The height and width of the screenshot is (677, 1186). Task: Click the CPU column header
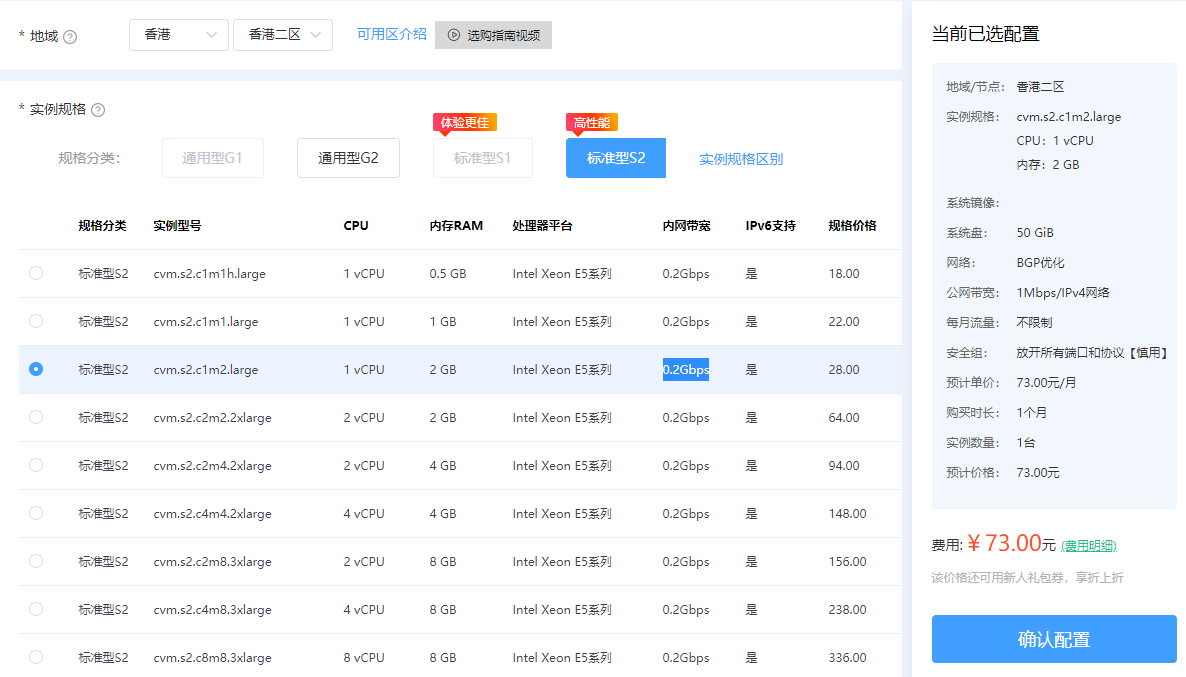[355, 225]
